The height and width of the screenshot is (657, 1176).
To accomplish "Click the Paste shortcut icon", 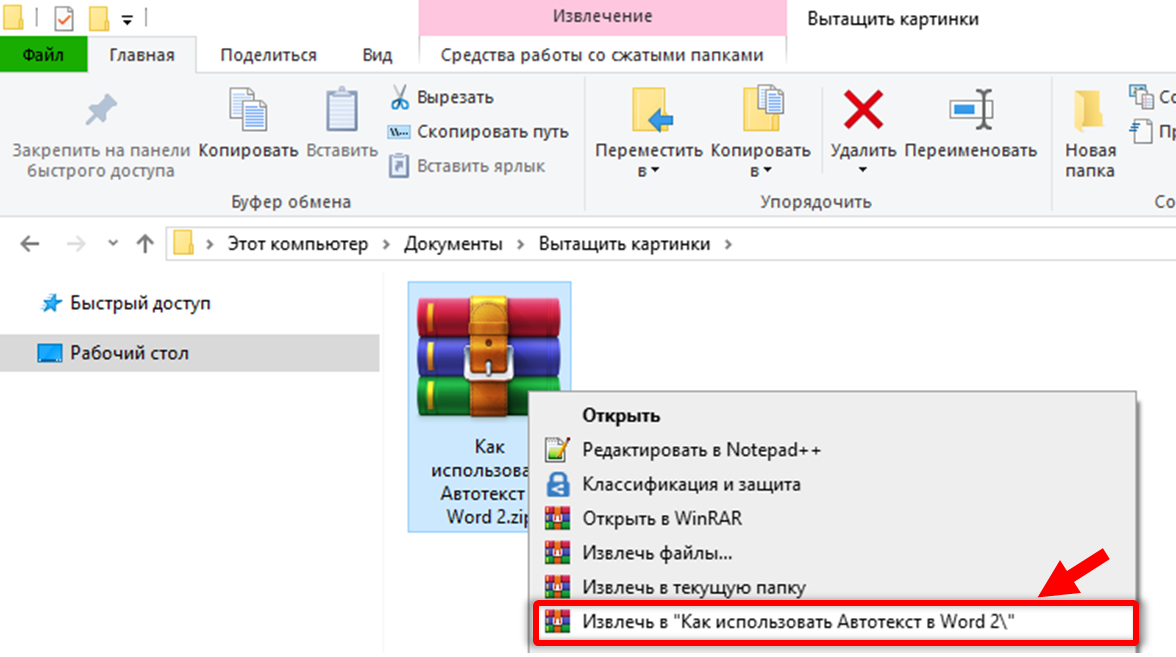I will pos(399,166).
